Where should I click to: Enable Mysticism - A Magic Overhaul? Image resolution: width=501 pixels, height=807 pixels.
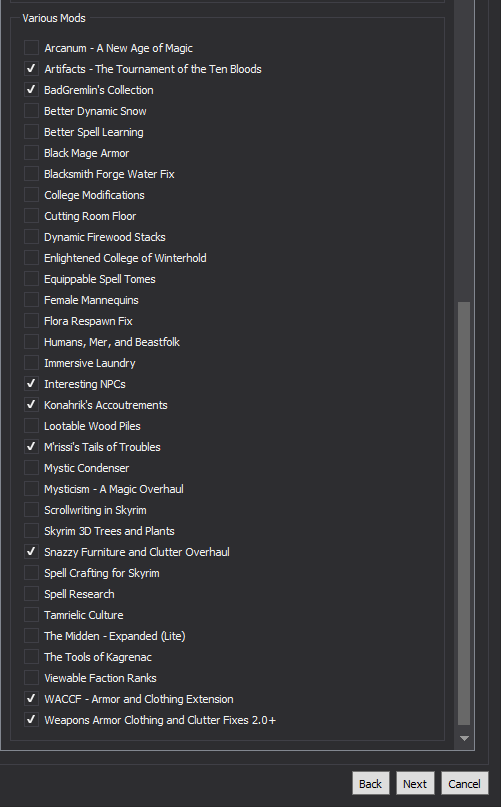coord(31,489)
